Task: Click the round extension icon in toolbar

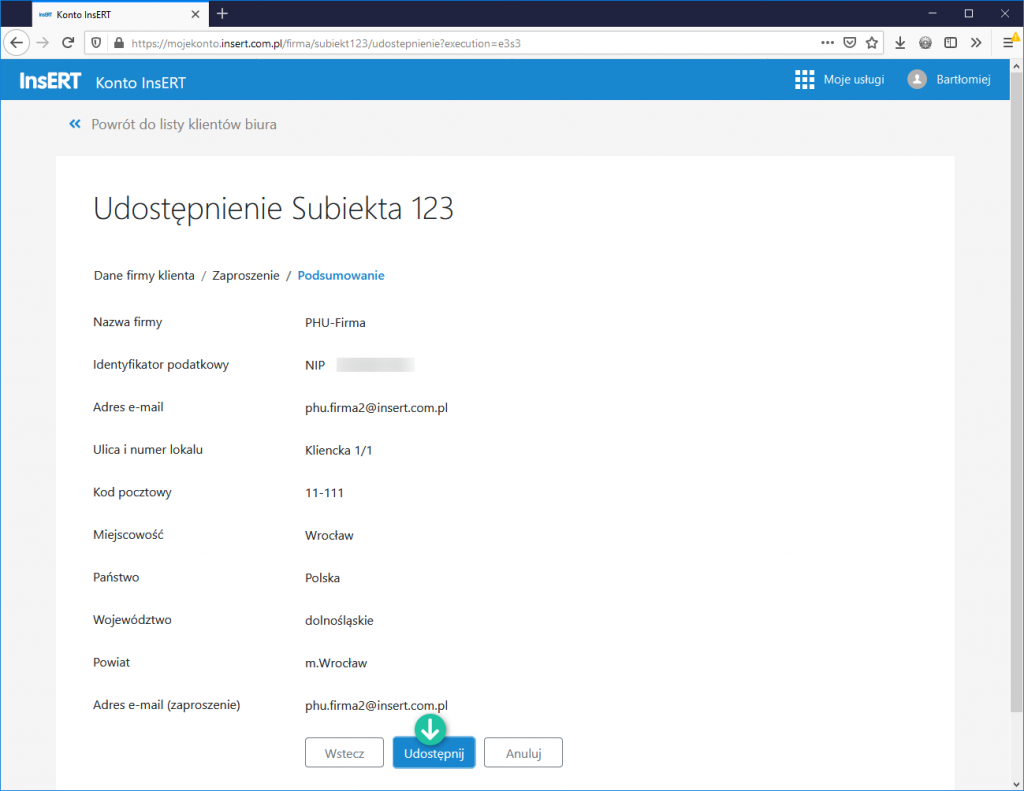Action: click(x=925, y=43)
